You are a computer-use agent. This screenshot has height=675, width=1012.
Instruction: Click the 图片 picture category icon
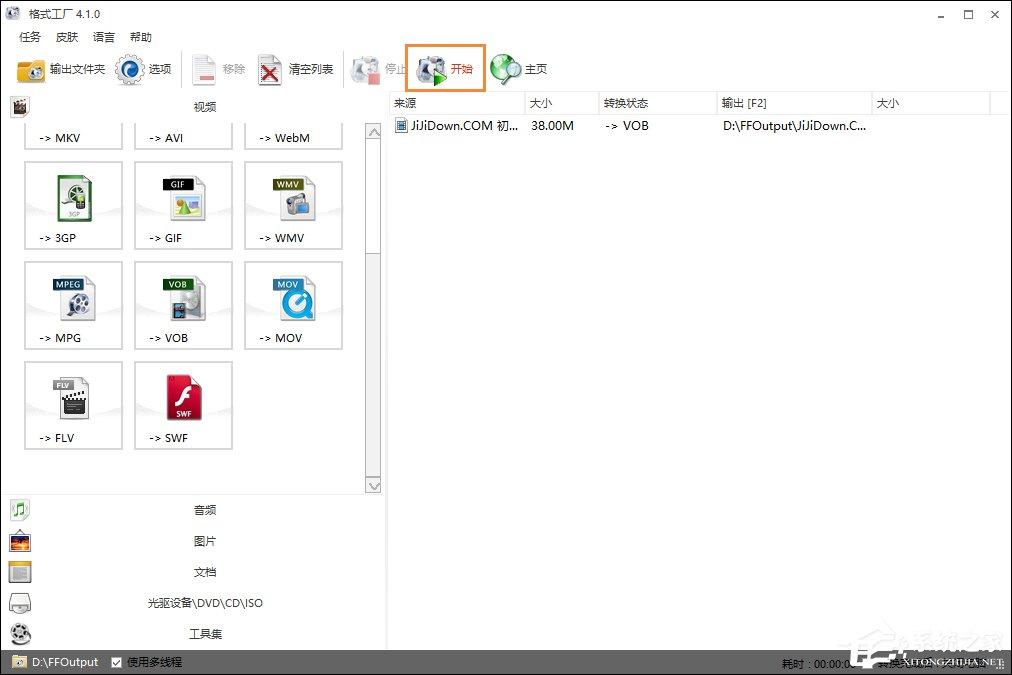[x=20, y=541]
